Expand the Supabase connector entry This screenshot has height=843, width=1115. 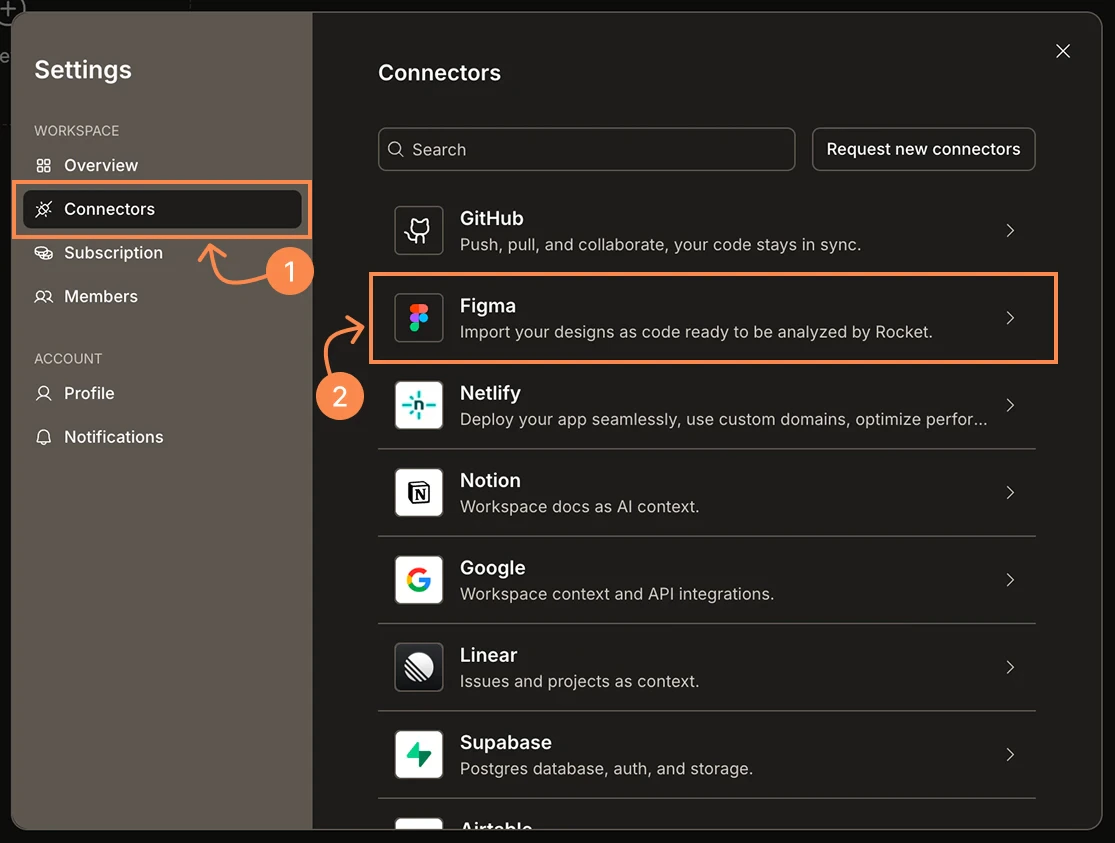click(1010, 755)
